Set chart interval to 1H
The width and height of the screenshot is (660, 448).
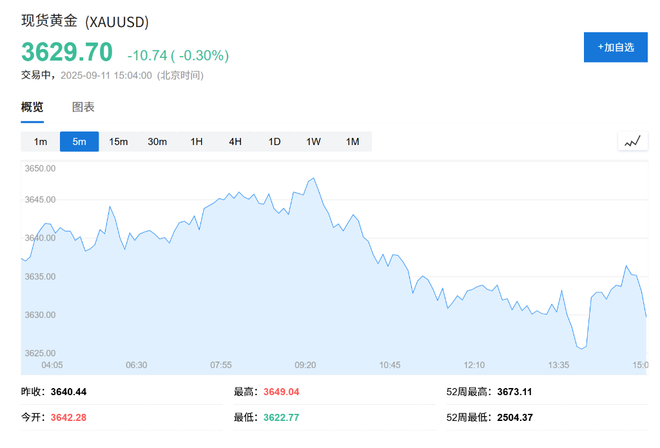tap(197, 142)
